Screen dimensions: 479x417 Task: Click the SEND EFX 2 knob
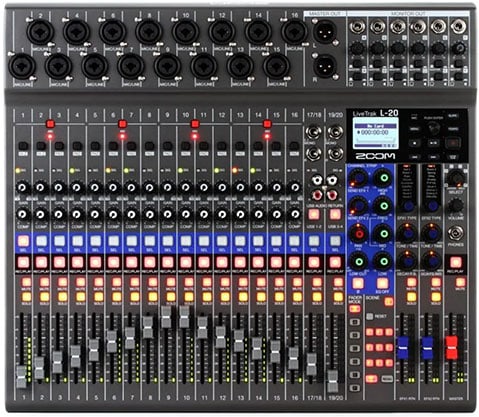click(359, 205)
